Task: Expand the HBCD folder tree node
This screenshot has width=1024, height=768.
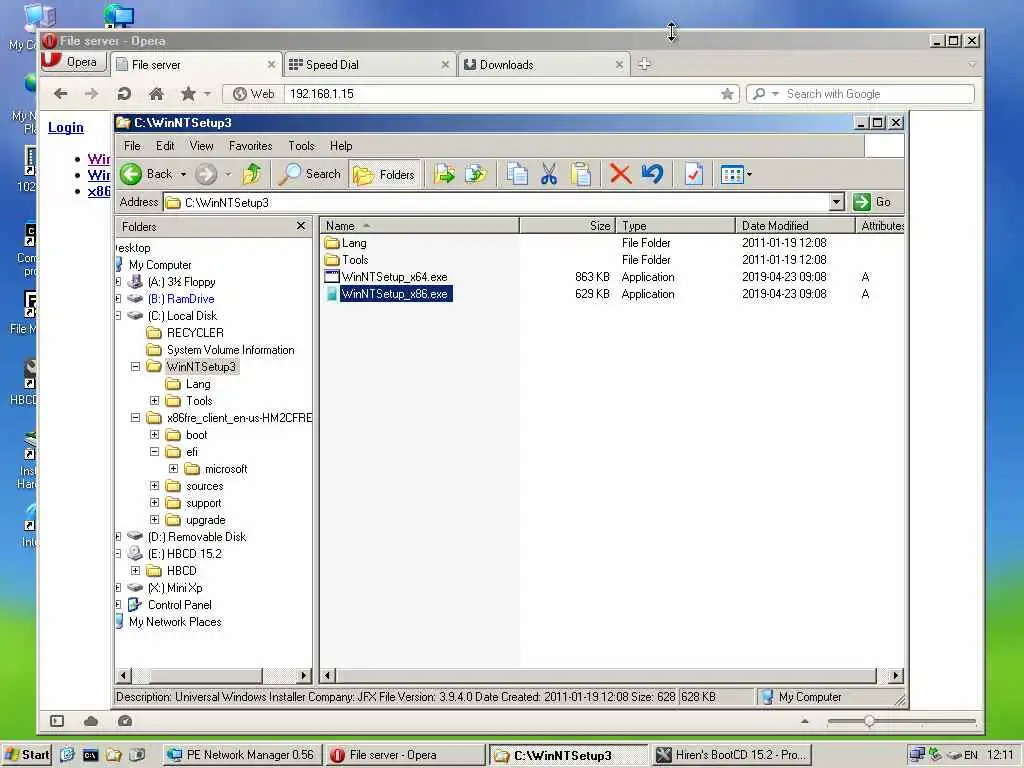Action: (x=135, y=571)
